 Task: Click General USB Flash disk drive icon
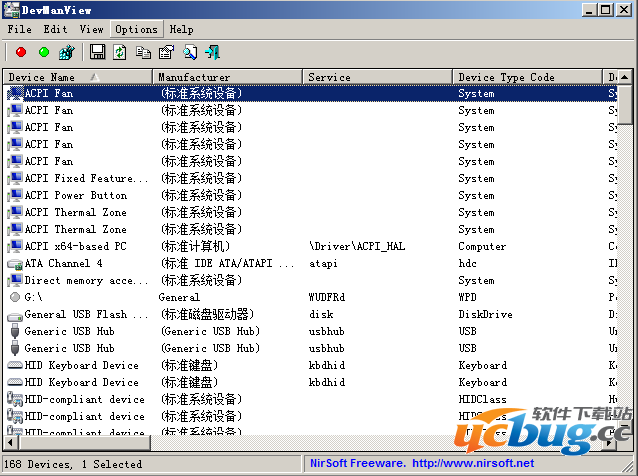15,316
